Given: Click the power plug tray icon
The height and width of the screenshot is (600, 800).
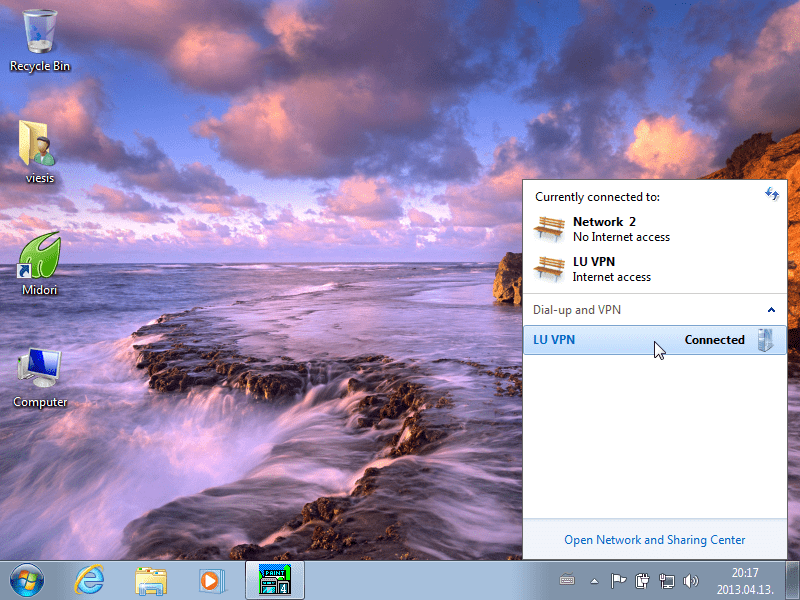Looking at the screenshot, I should [642, 580].
